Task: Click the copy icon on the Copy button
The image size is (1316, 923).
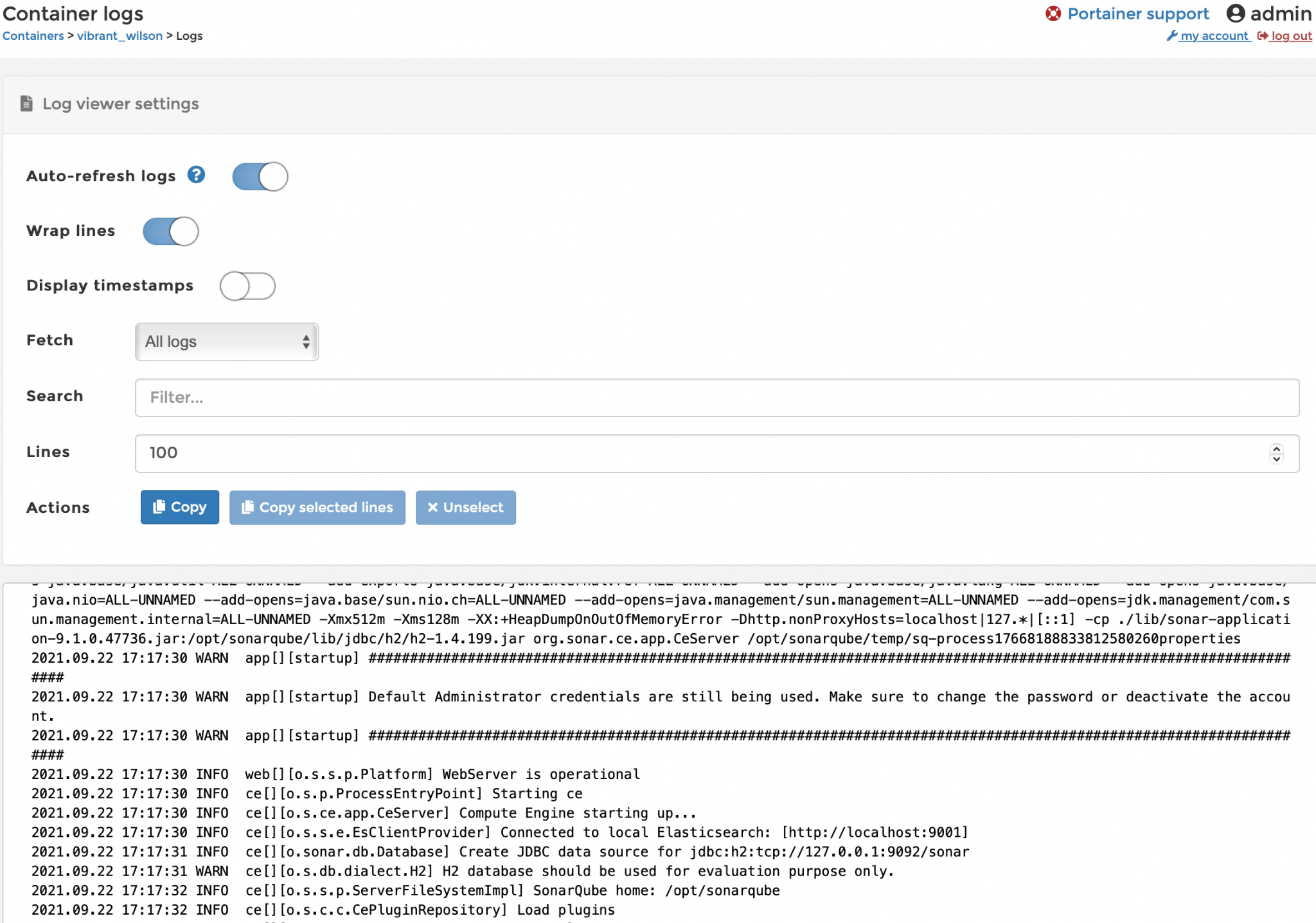Action: (x=159, y=507)
